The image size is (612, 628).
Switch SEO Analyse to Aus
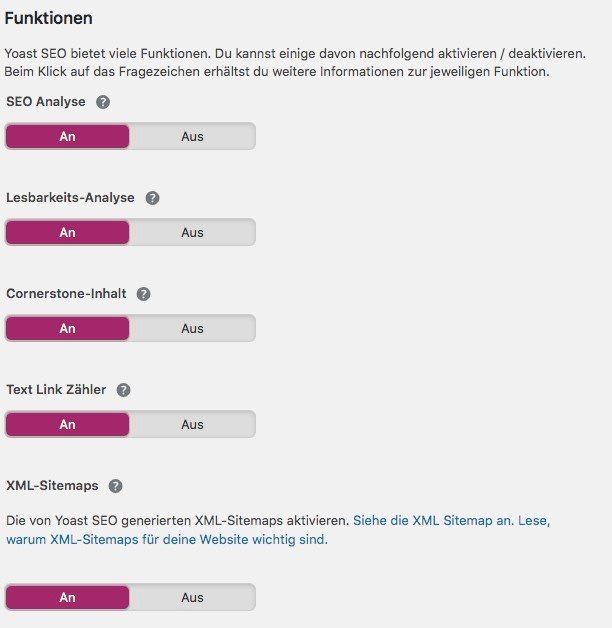click(x=192, y=136)
